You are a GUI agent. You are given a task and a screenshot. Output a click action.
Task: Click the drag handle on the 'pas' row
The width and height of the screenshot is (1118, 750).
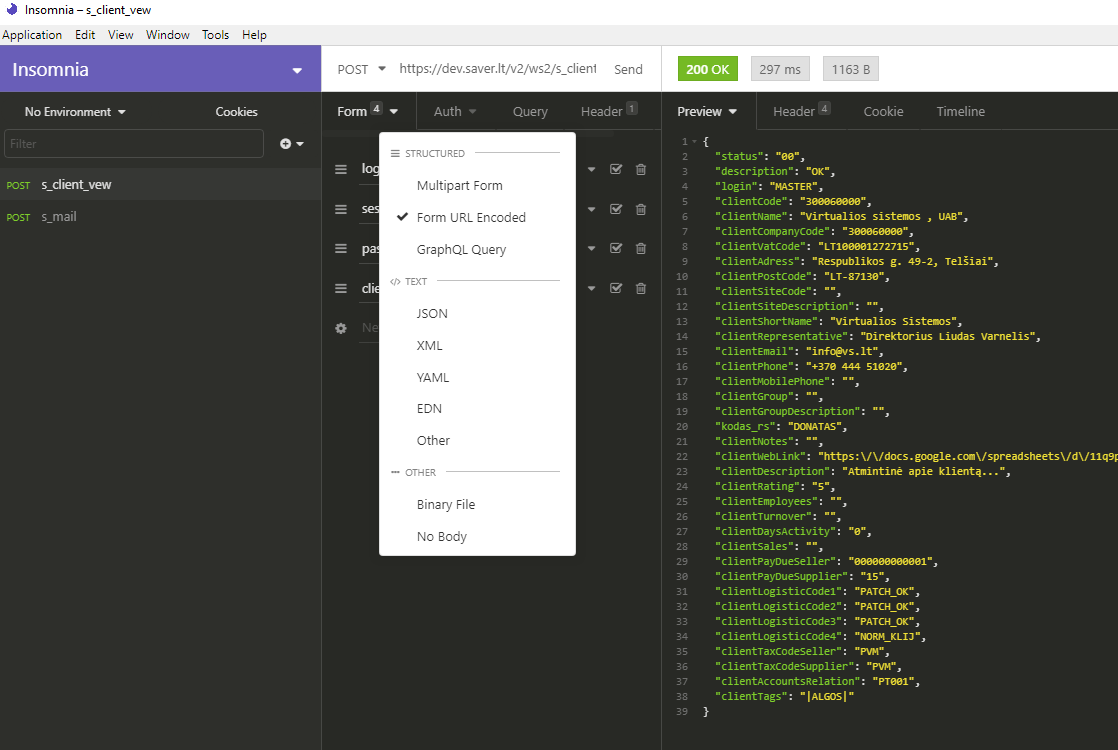pos(341,248)
